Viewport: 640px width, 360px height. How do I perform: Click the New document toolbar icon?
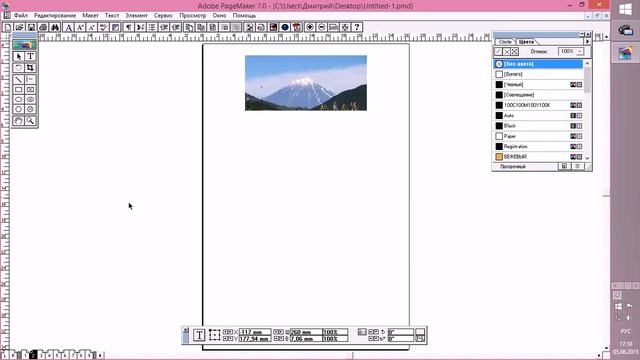[x=7, y=27]
